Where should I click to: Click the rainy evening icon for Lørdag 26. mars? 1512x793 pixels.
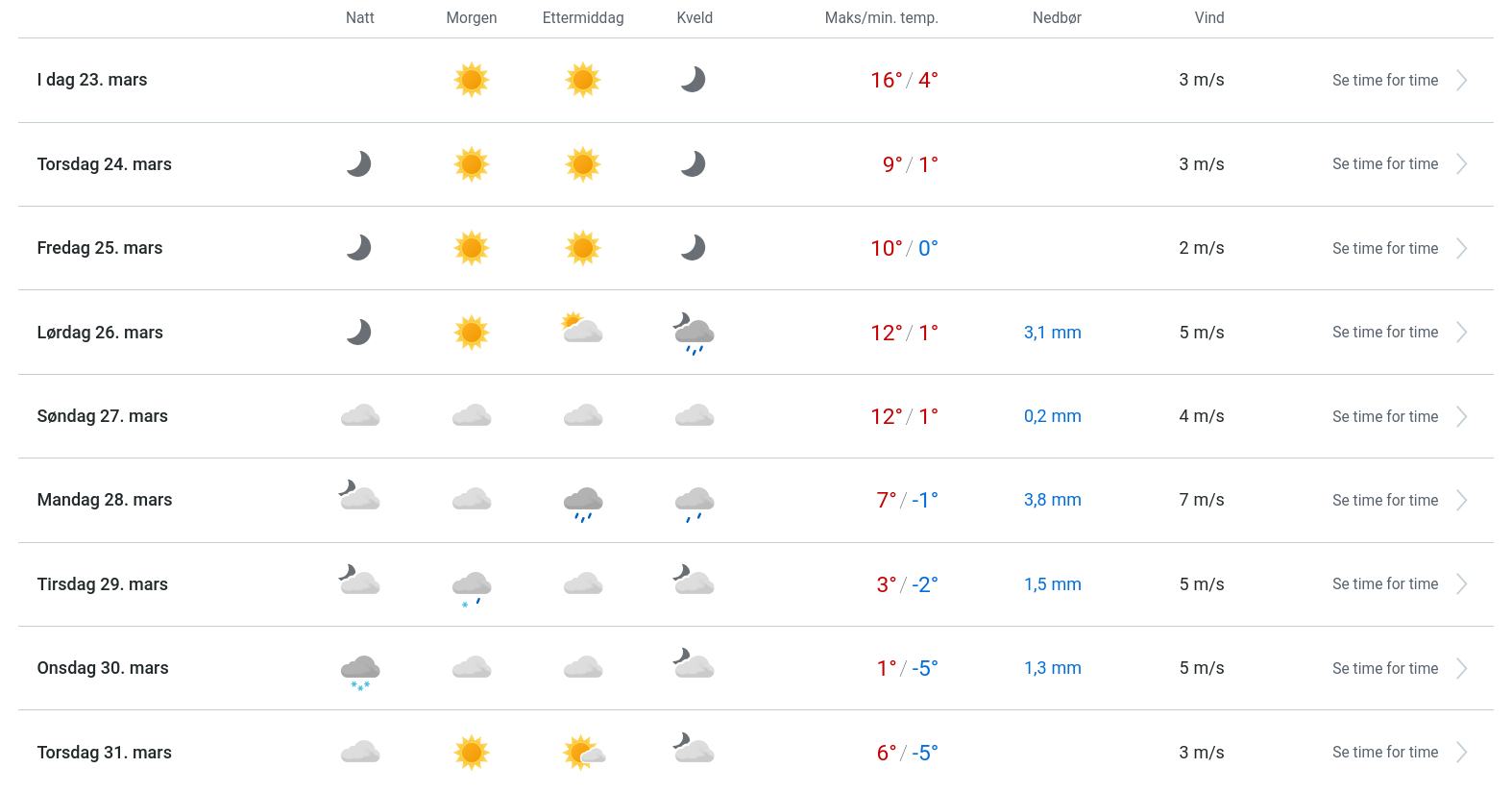[x=694, y=333]
